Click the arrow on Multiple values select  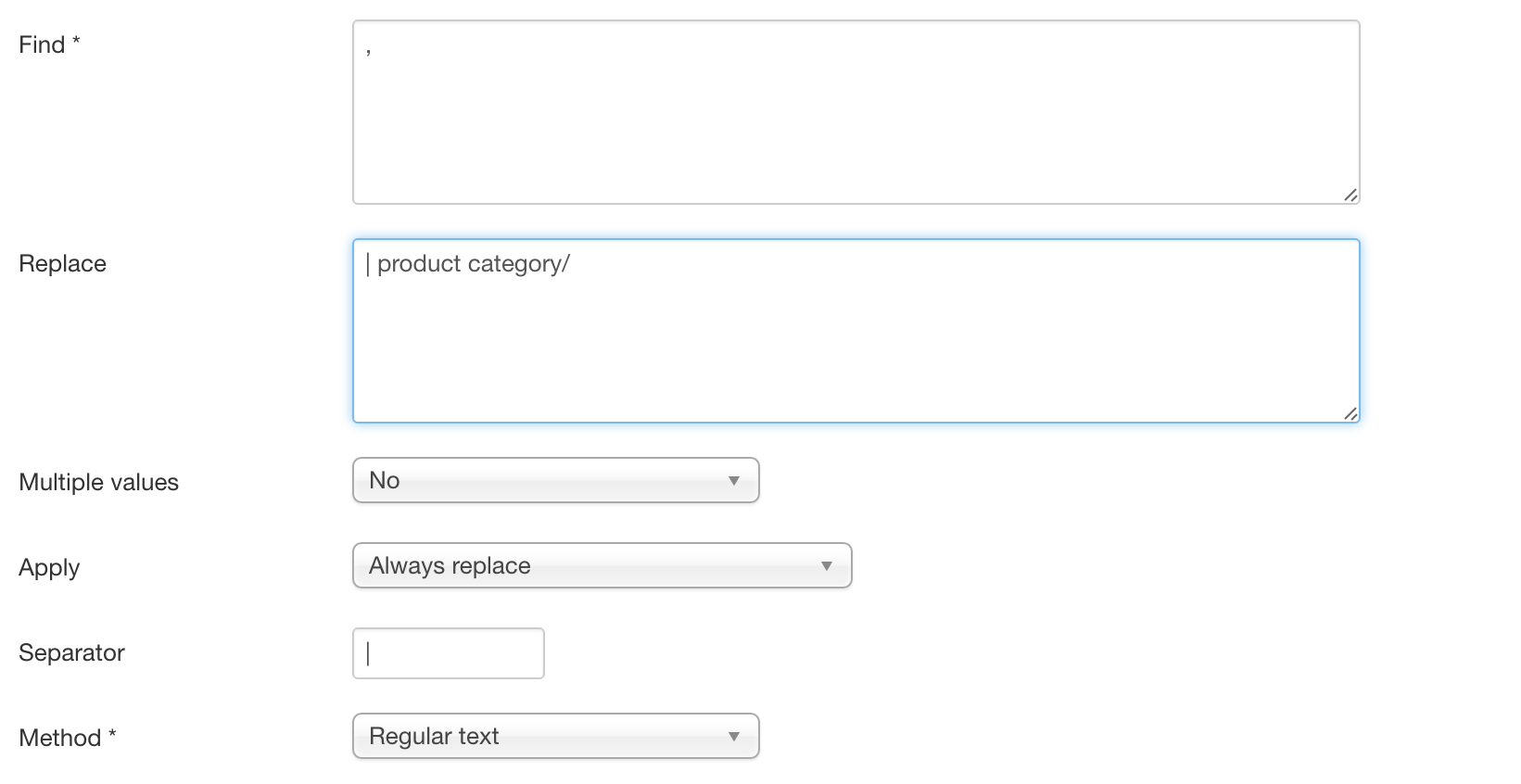point(733,481)
